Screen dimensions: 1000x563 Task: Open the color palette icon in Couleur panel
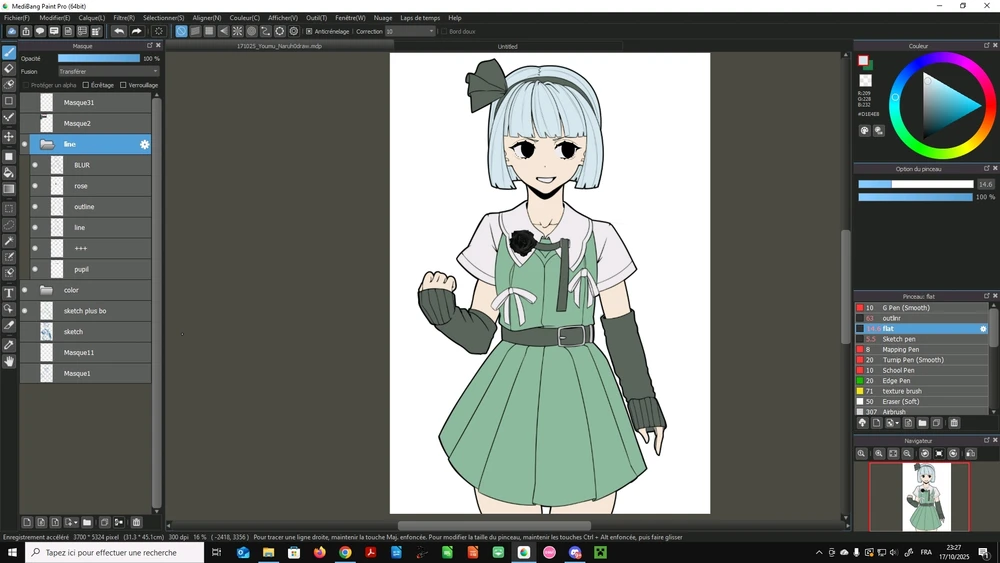[864, 130]
